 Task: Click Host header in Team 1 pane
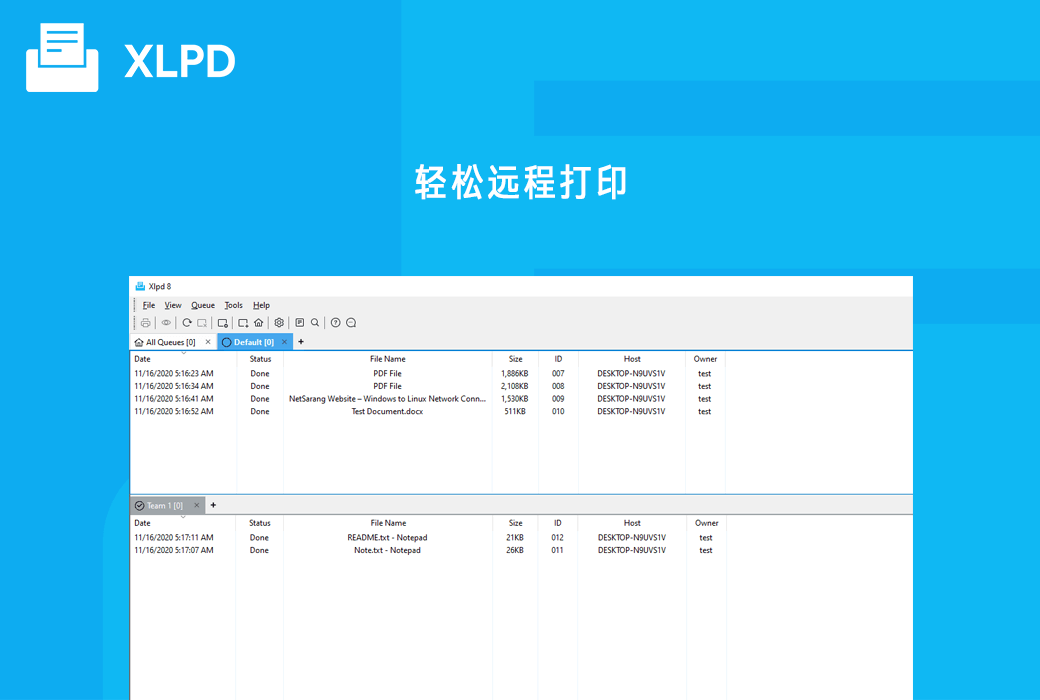click(x=632, y=523)
